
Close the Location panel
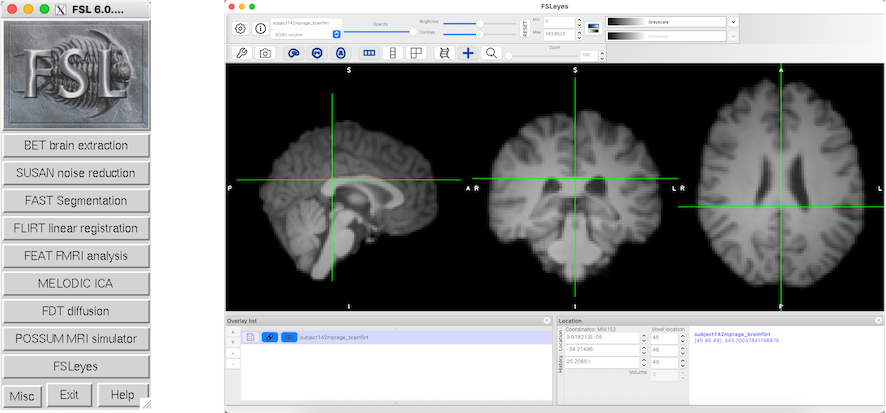point(879,320)
